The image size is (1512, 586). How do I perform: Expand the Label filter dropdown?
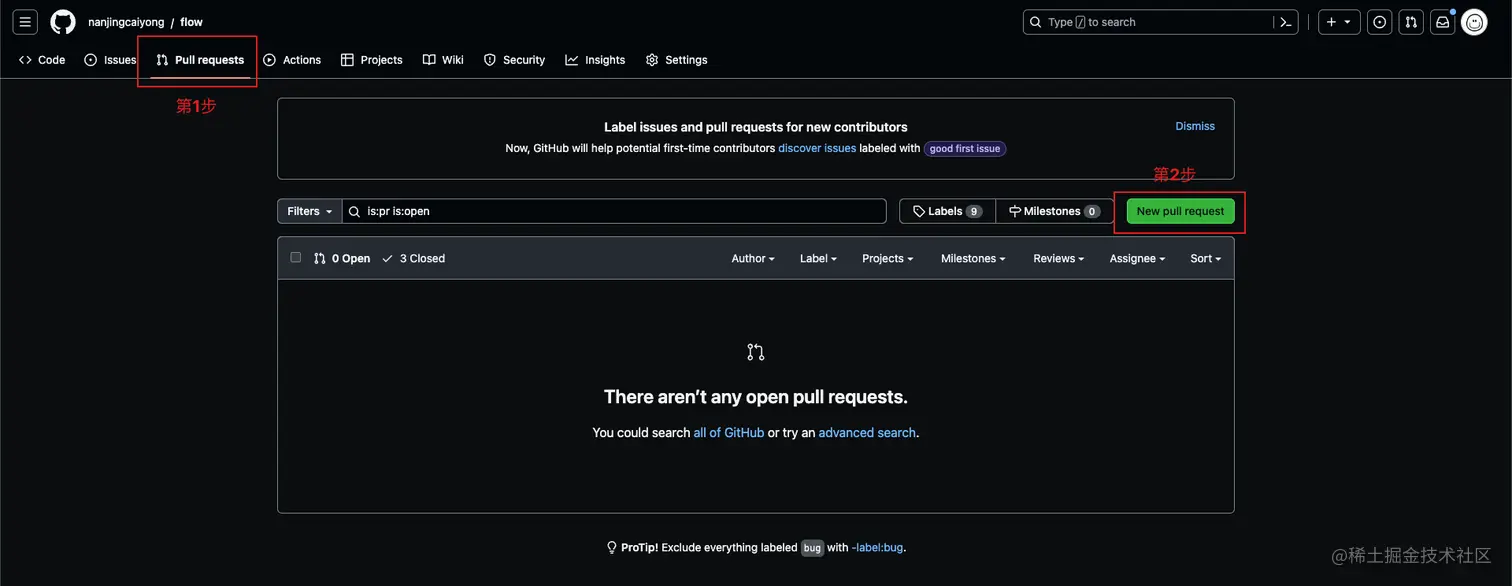point(818,258)
